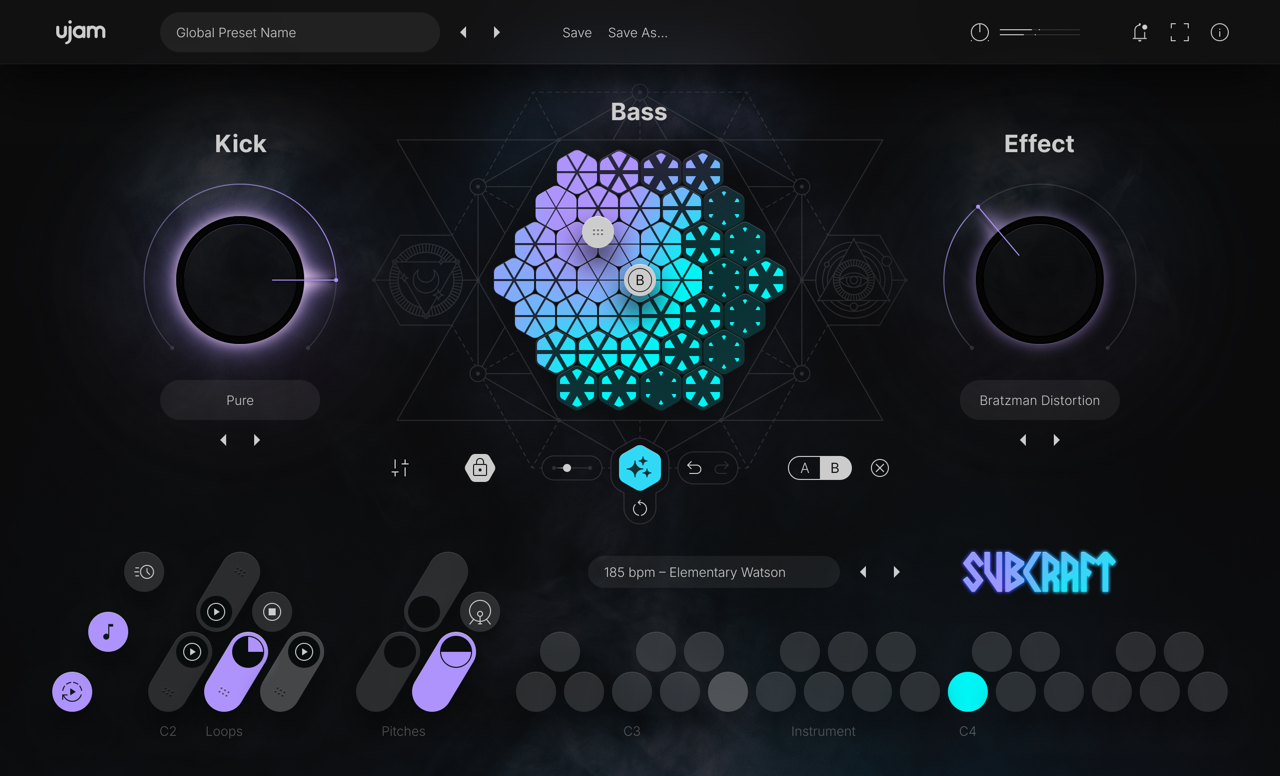Viewport: 1280px width, 776px height.
Task: Click the previous arrow under the Pure kick preset
Action: point(223,439)
